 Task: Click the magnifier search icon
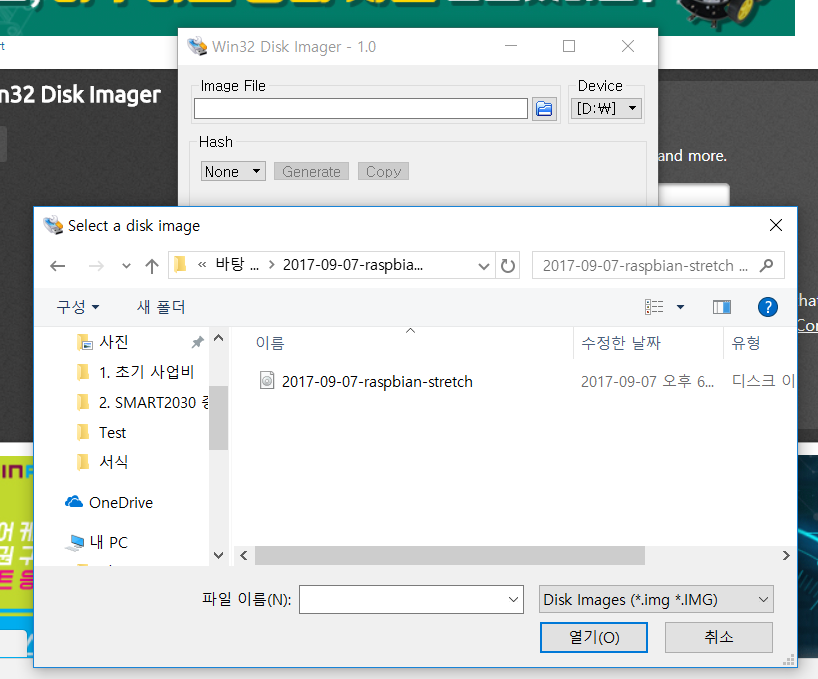[766, 265]
